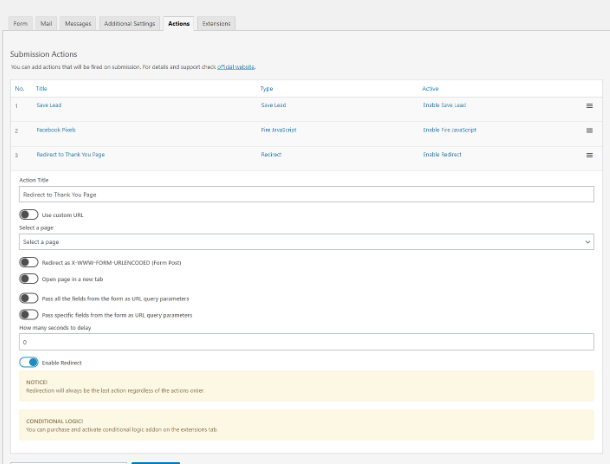Switch to the Mail tab
Screen dimensions: 610x464
click(46, 24)
